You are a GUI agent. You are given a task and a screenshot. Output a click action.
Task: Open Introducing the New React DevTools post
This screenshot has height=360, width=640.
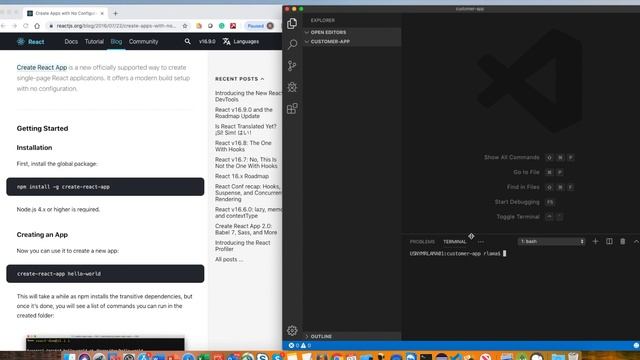248,96
